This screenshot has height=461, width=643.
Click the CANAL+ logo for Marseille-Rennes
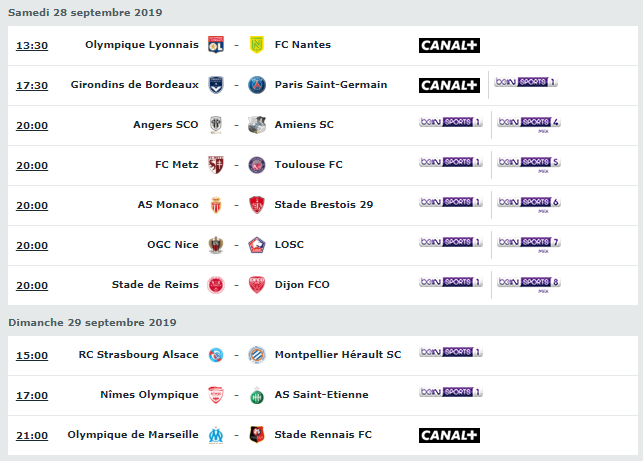coord(449,436)
